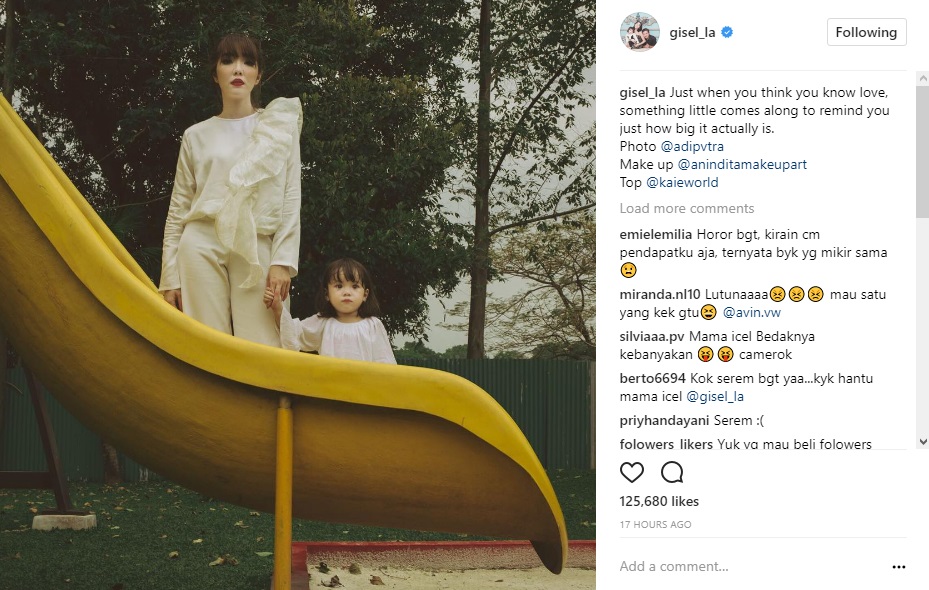929x590 pixels.
Task: Open commenter emielemilia's profile
Action: click(x=655, y=235)
